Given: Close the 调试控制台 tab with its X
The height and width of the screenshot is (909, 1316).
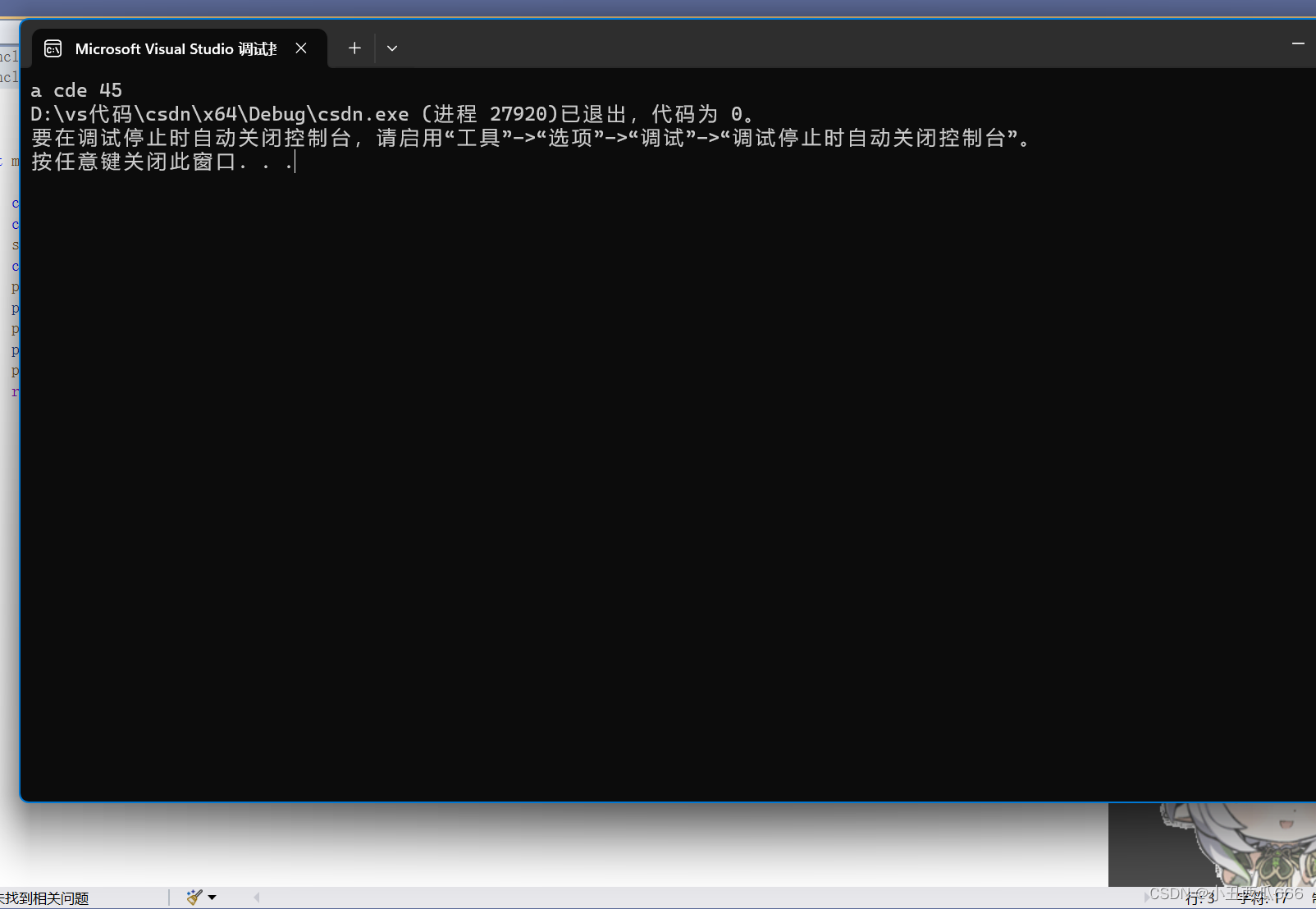Looking at the screenshot, I should [x=300, y=48].
